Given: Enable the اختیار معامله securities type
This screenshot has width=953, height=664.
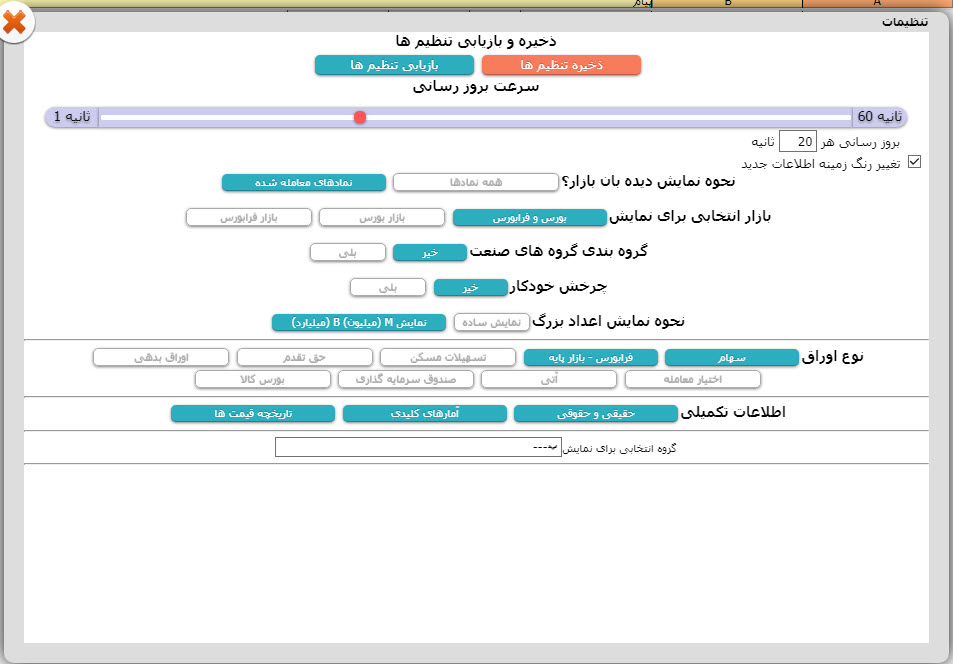Looking at the screenshot, I should (693, 379).
